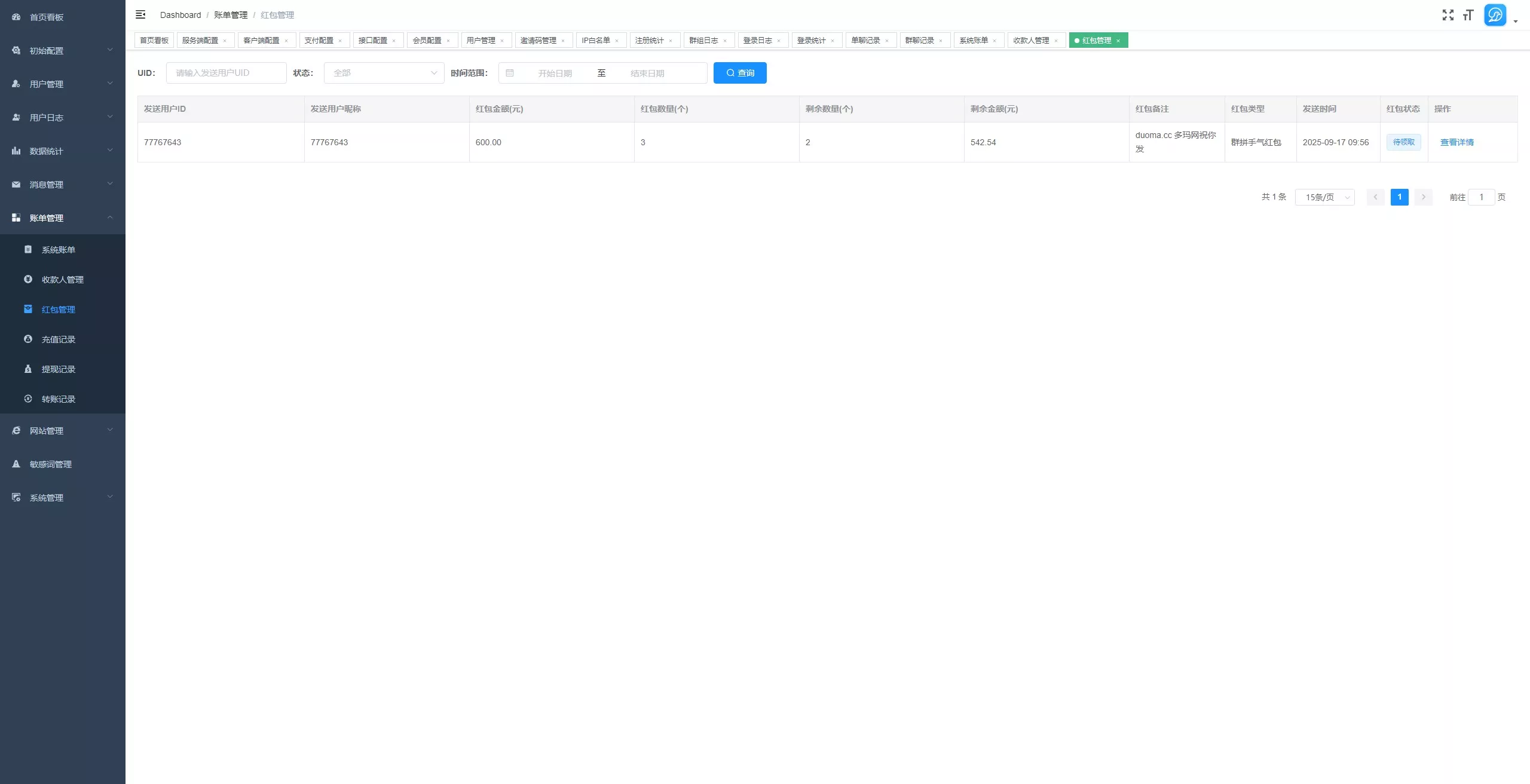This screenshot has height=784, width=1530.
Task: Open the user avatar menu
Action: 1495,15
